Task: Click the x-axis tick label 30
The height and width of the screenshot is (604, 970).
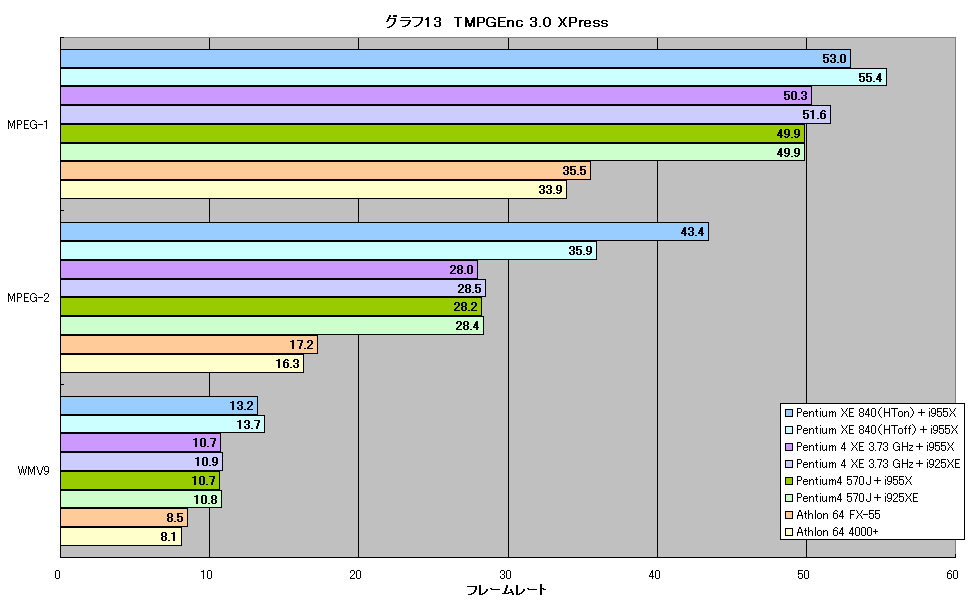Action: pyautogui.click(x=505, y=575)
